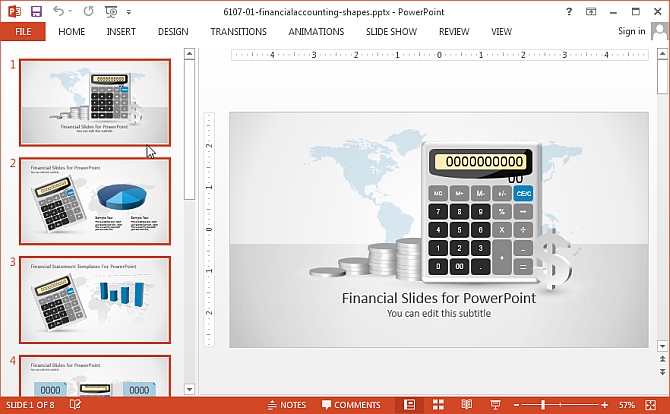The width and height of the screenshot is (670, 414).
Task: Click the 57% zoom level
Action: pos(627,405)
